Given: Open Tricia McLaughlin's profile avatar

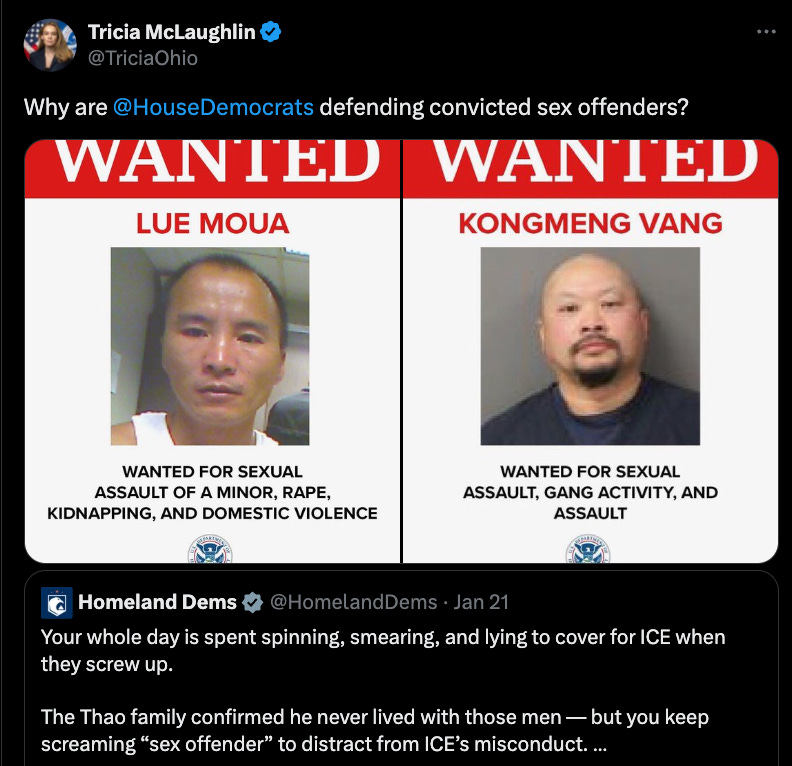Looking at the screenshot, I should click(50, 45).
